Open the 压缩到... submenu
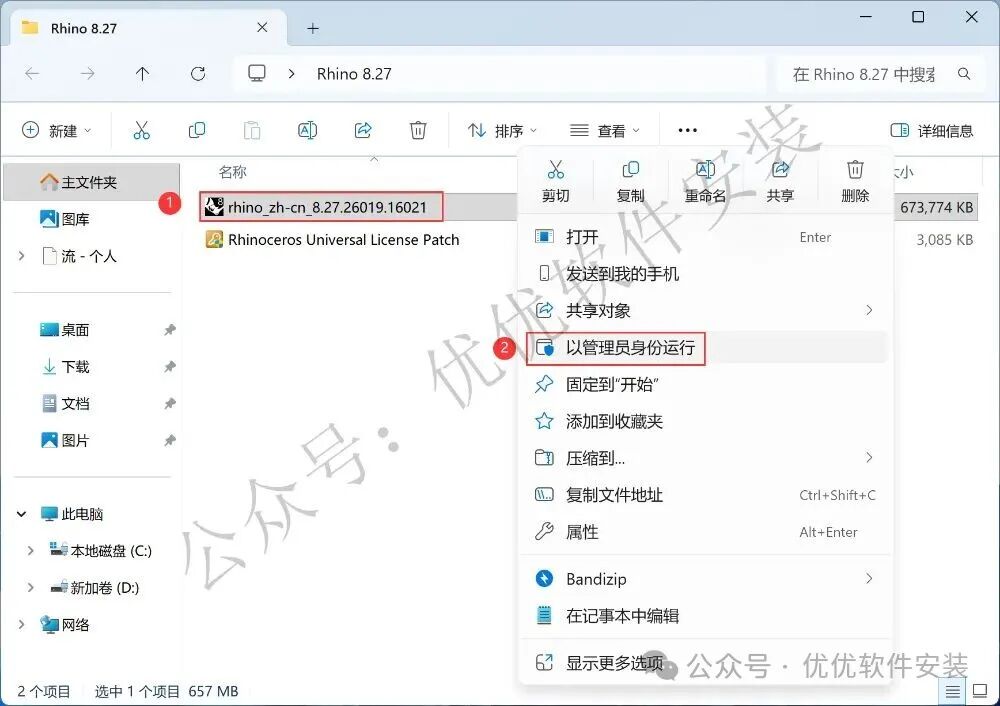 pyautogui.click(x=706, y=458)
